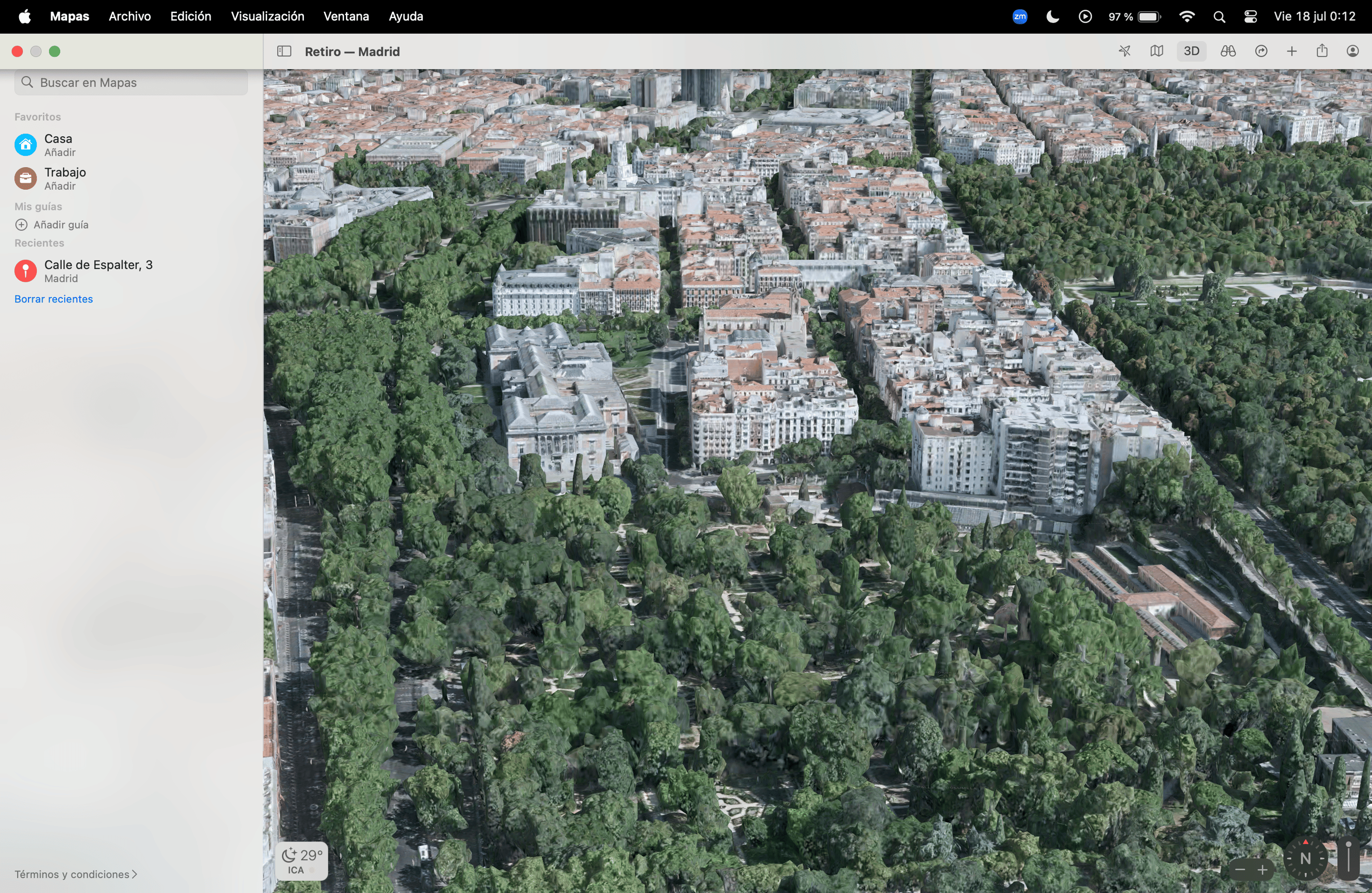
Task: Open the add (plus) toolbar menu
Action: [1292, 51]
